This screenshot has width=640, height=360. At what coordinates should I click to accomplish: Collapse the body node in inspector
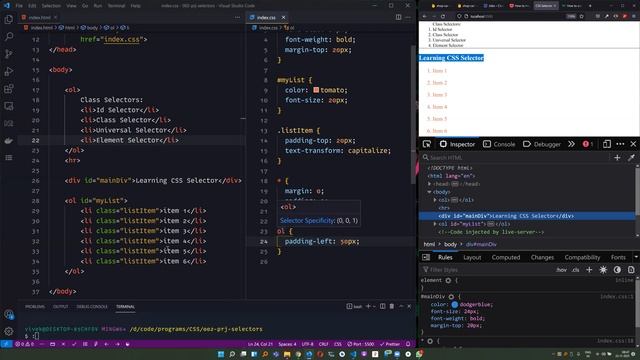(429, 192)
